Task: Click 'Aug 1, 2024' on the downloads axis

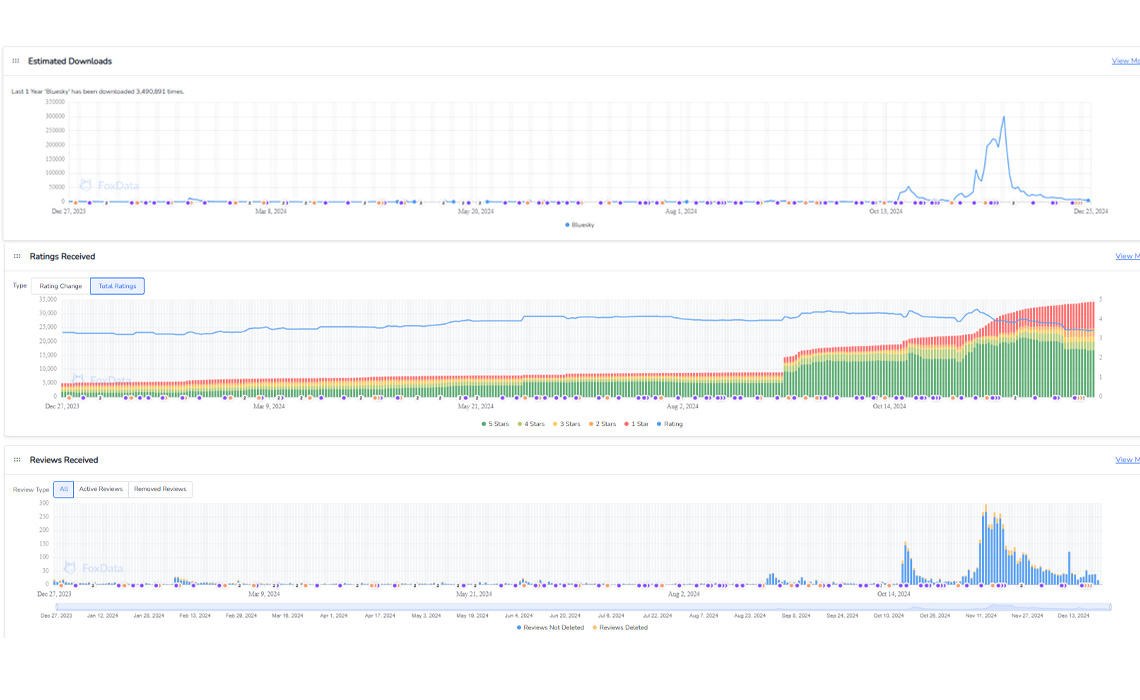Action: click(681, 212)
